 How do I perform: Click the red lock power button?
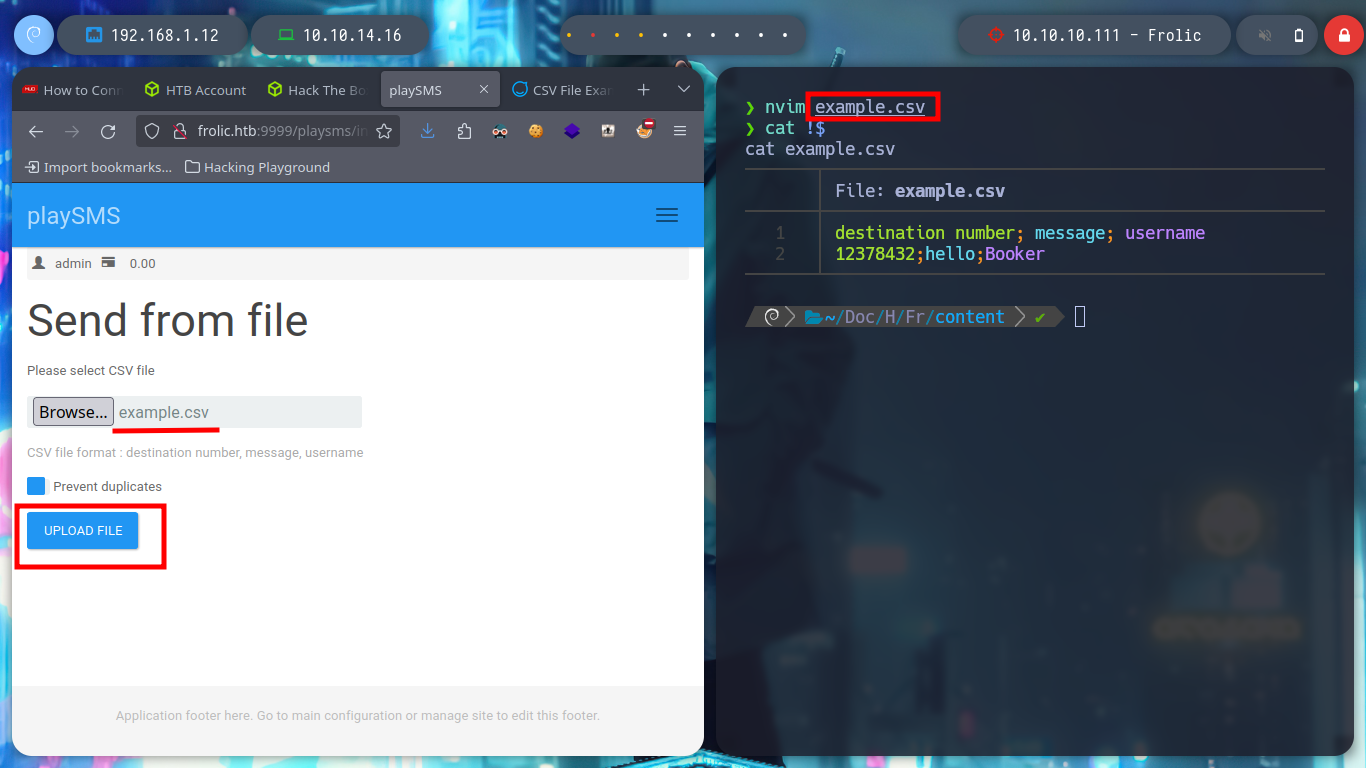[x=1343, y=35]
